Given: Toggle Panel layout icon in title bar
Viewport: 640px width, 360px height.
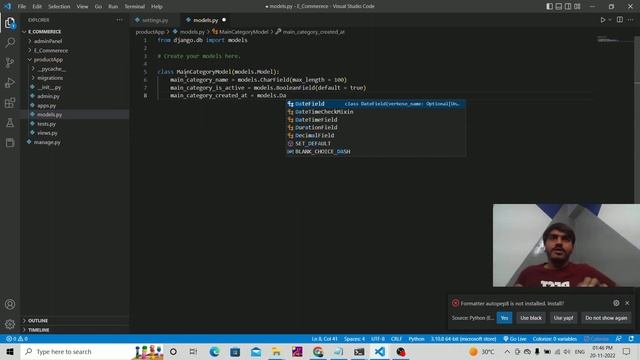Looking at the screenshot, I should click(x=559, y=7).
